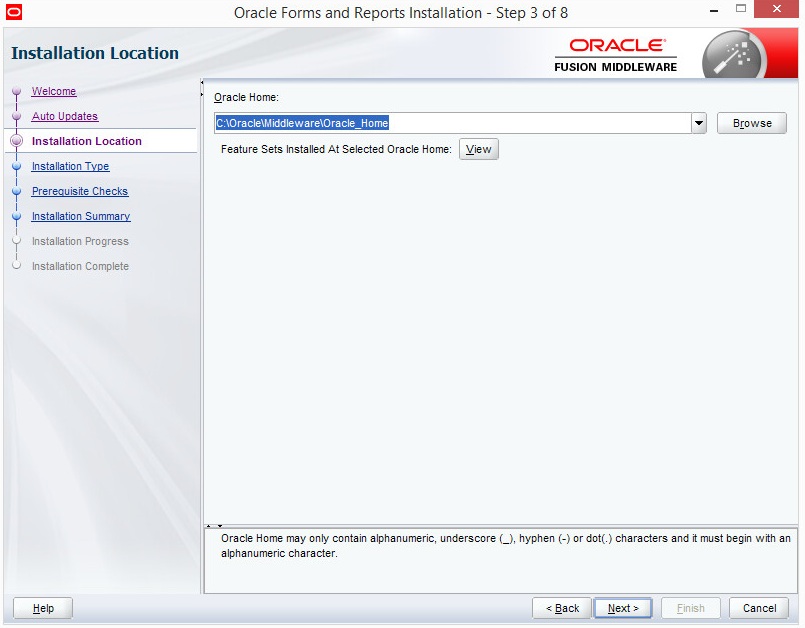Go to the Installation Summary step
Viewport: 805px width, 628px height.
(81, 216)
